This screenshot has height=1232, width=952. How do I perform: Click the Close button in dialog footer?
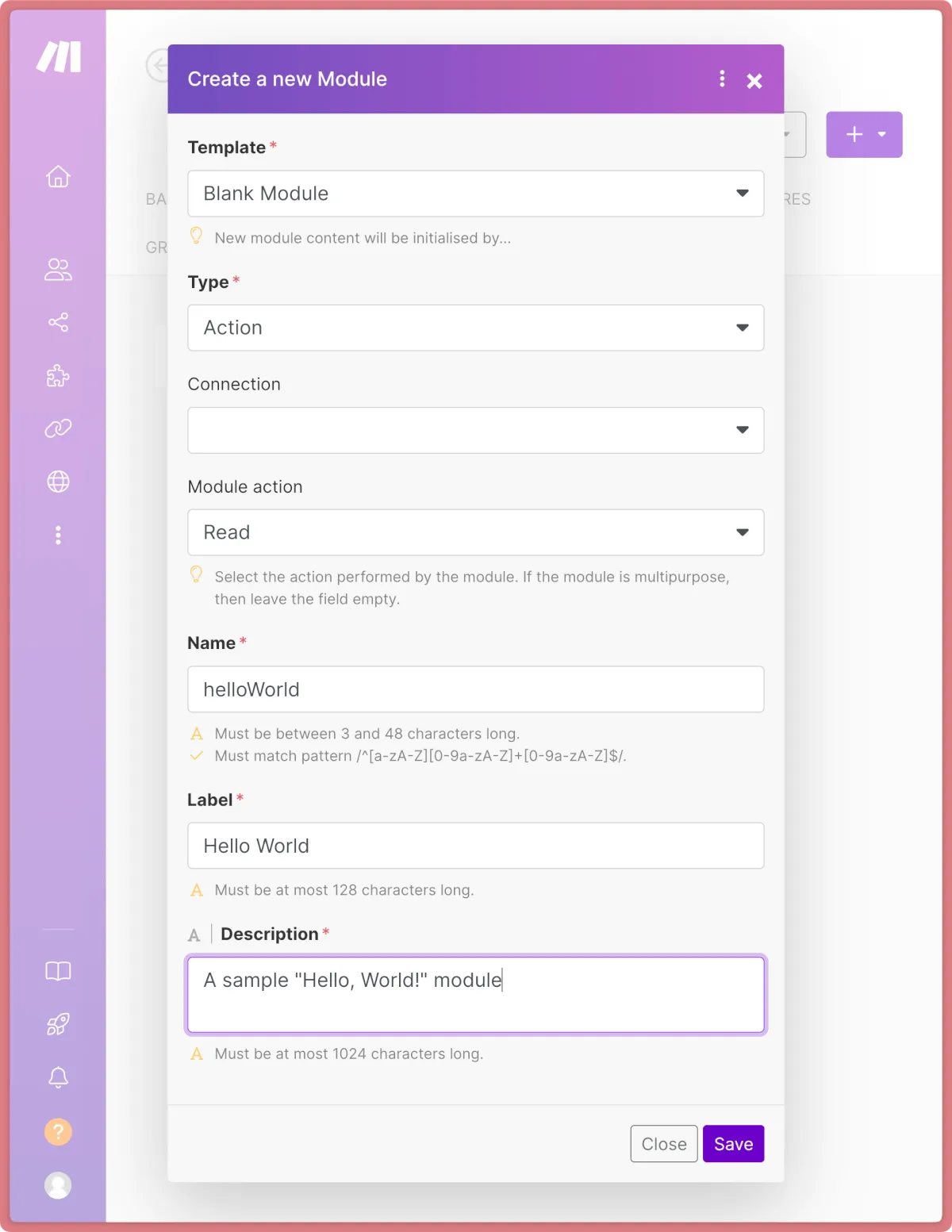[x=663, y=1144]
